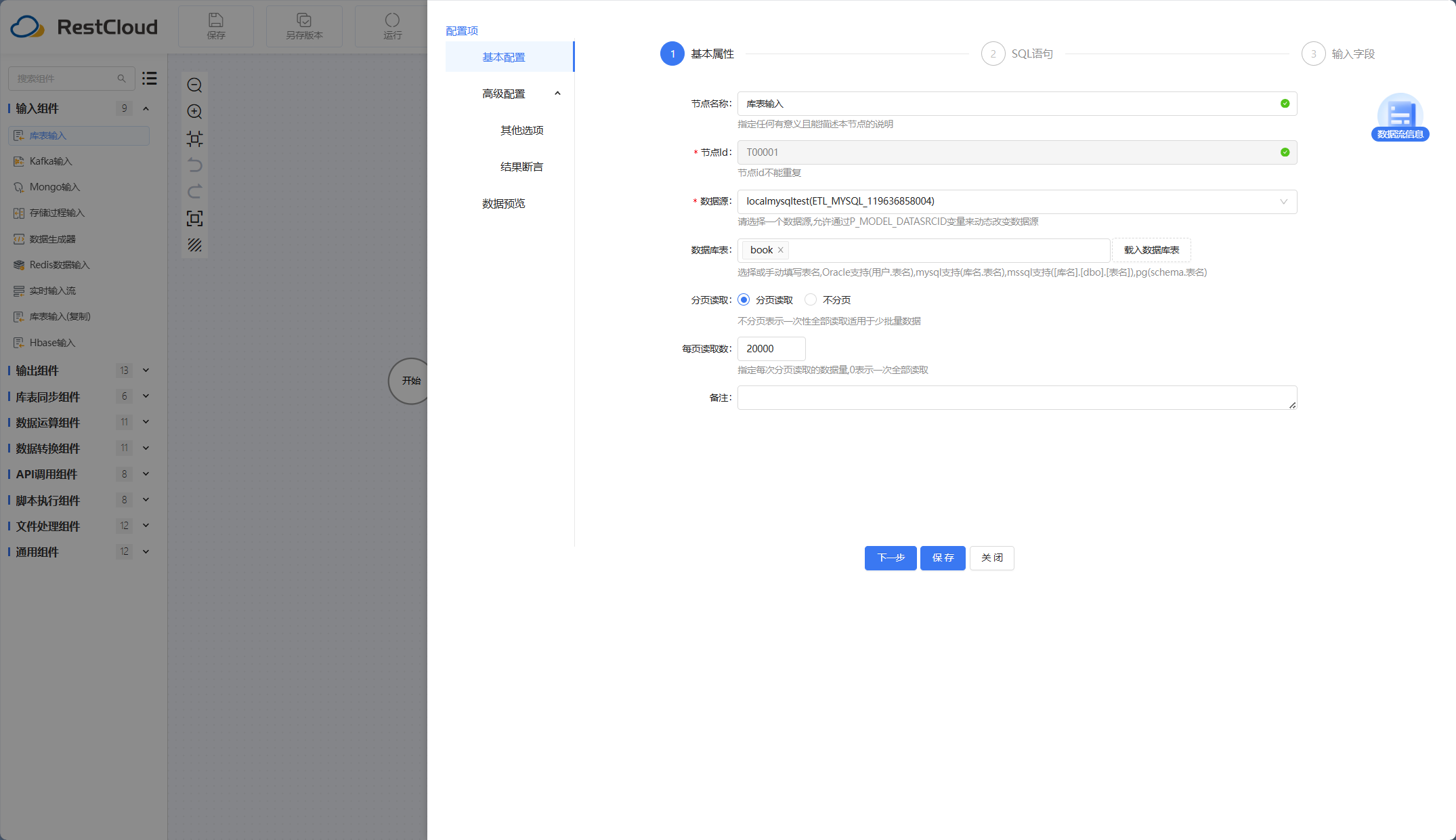Image resolution: width=1456 pixels, height=840 pixels.
Task: Collapse the 高级配置 menu section
Action: pos(557,93)
